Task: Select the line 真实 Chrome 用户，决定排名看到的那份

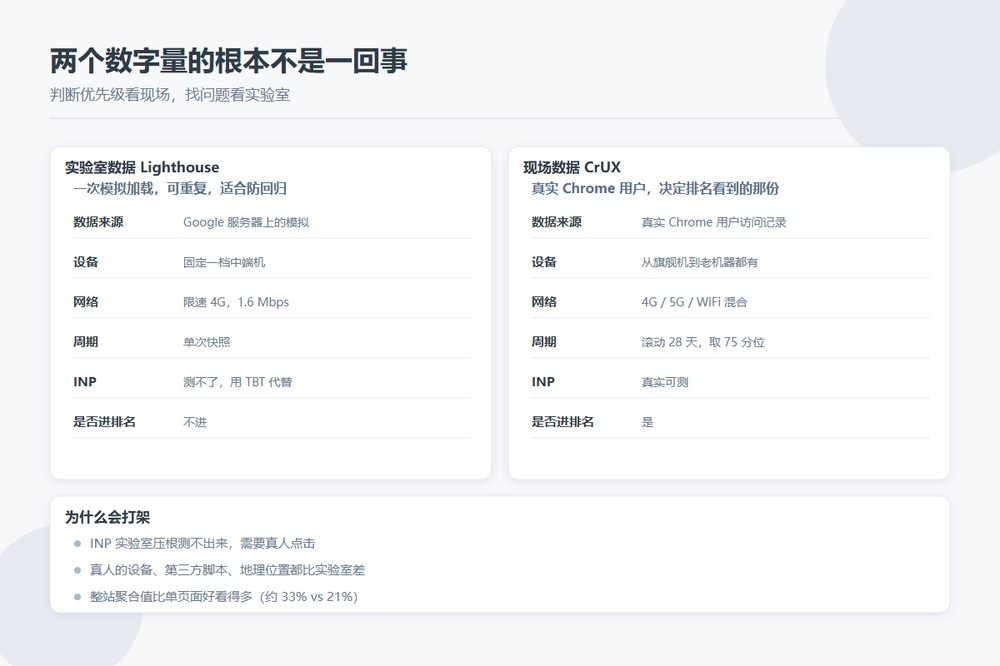Action: 655,188
